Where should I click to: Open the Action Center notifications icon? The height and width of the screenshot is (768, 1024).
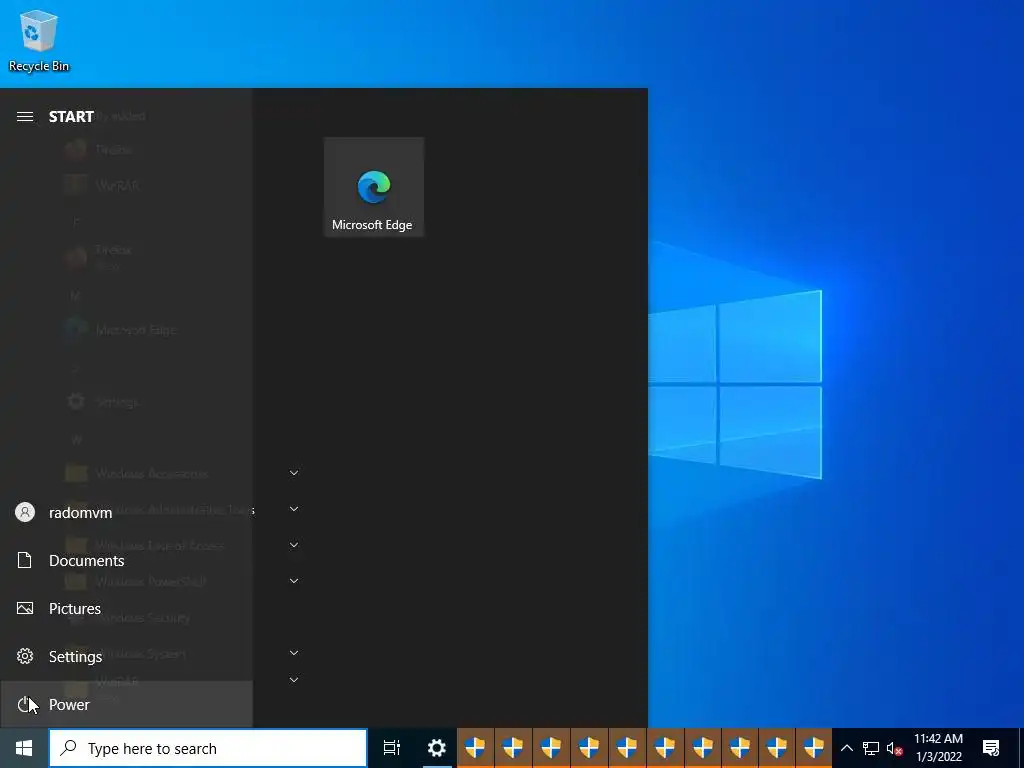[x=991, y=748]
